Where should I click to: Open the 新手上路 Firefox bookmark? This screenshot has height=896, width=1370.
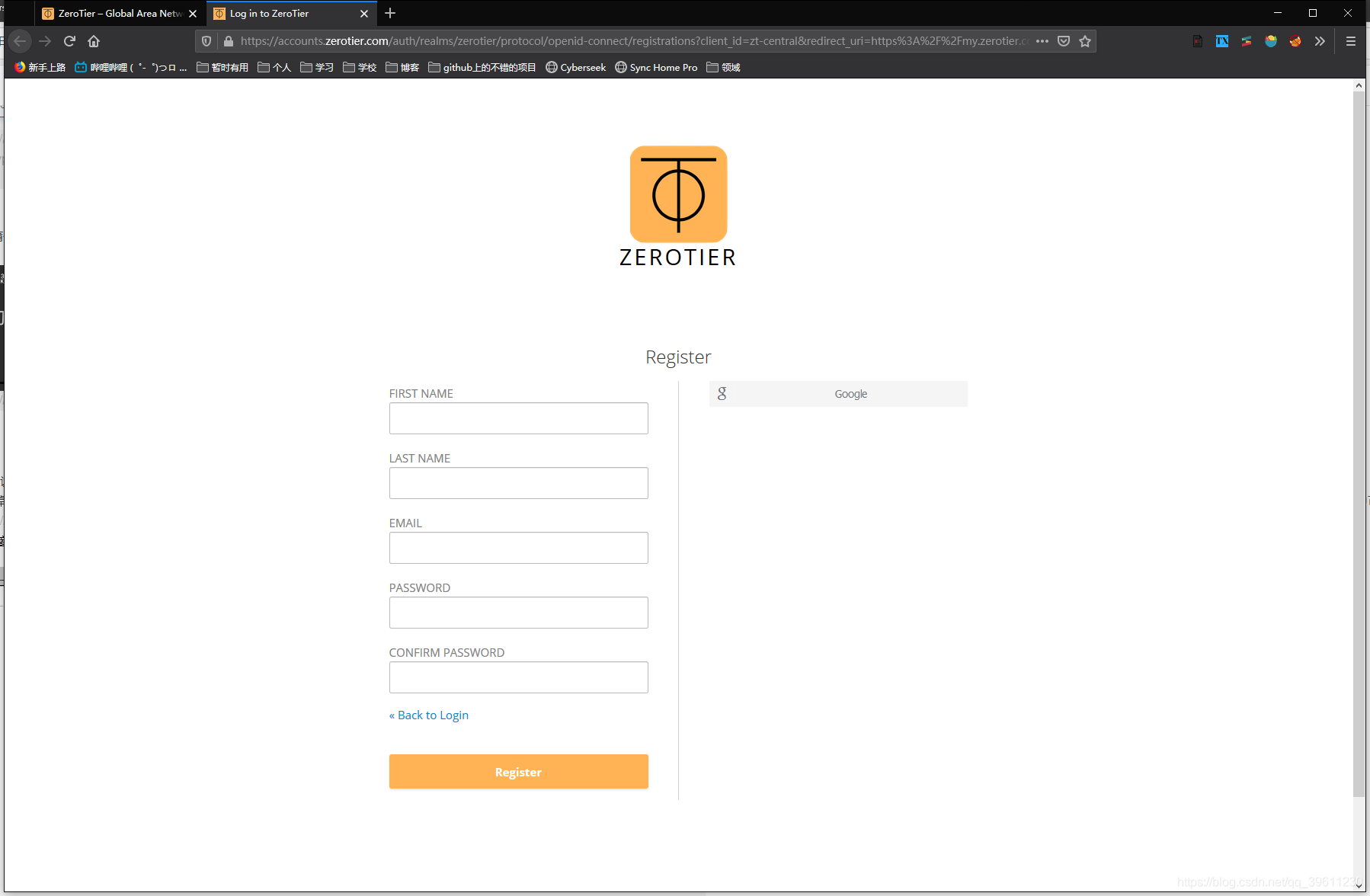tap(40, 67)
